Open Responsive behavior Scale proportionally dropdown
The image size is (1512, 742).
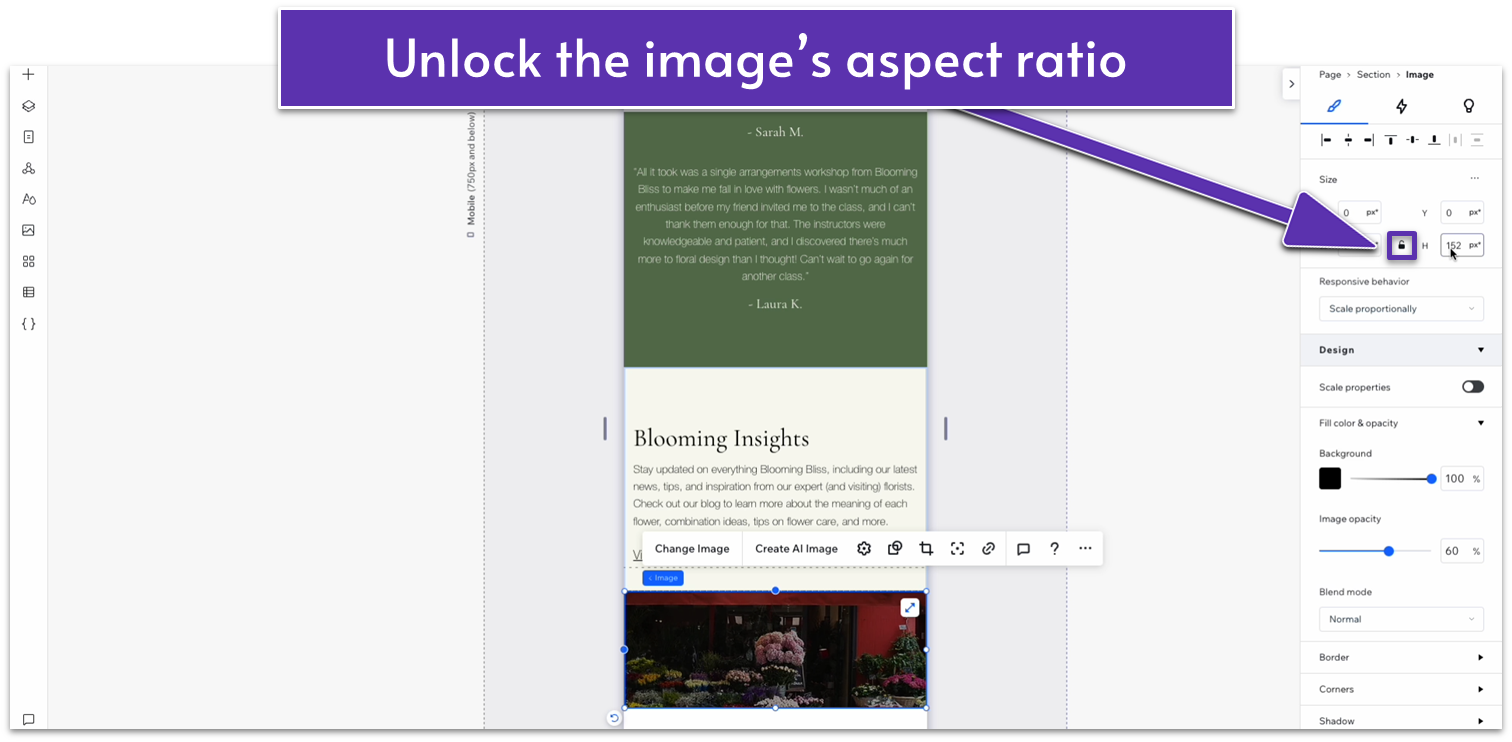(x=1401, y=309)
